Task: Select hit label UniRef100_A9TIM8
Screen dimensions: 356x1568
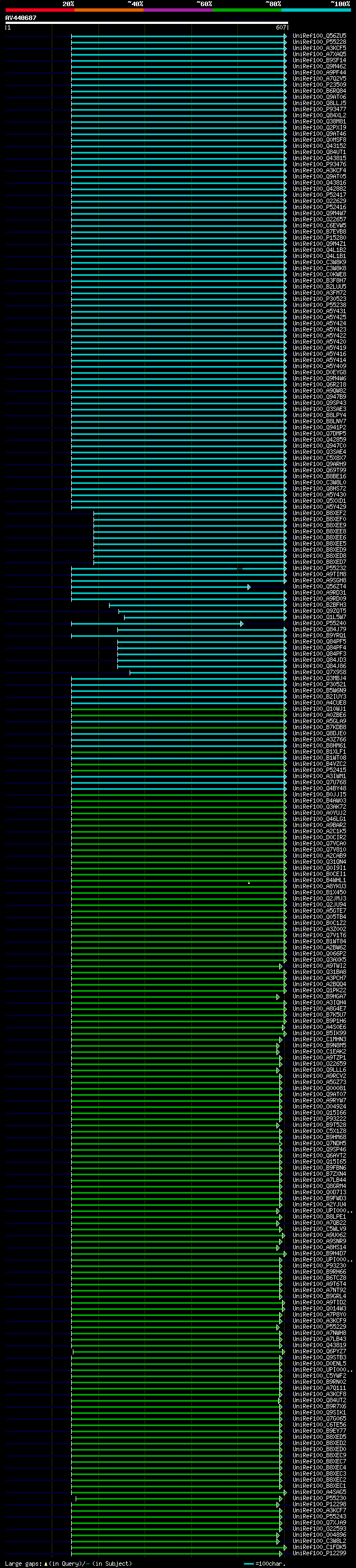Action: click(319, 574)
